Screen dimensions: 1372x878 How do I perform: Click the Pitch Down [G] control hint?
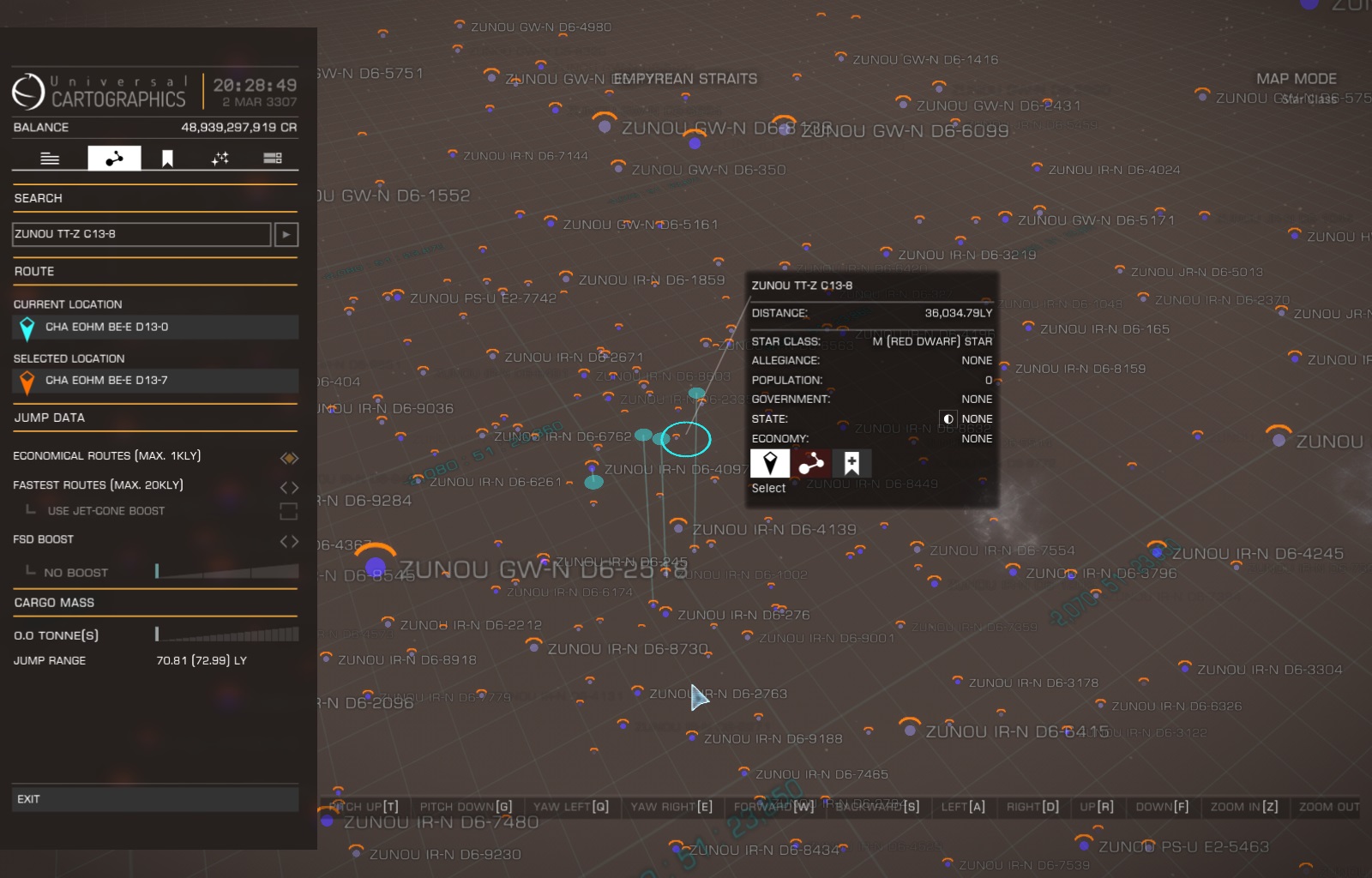point(466,807)
